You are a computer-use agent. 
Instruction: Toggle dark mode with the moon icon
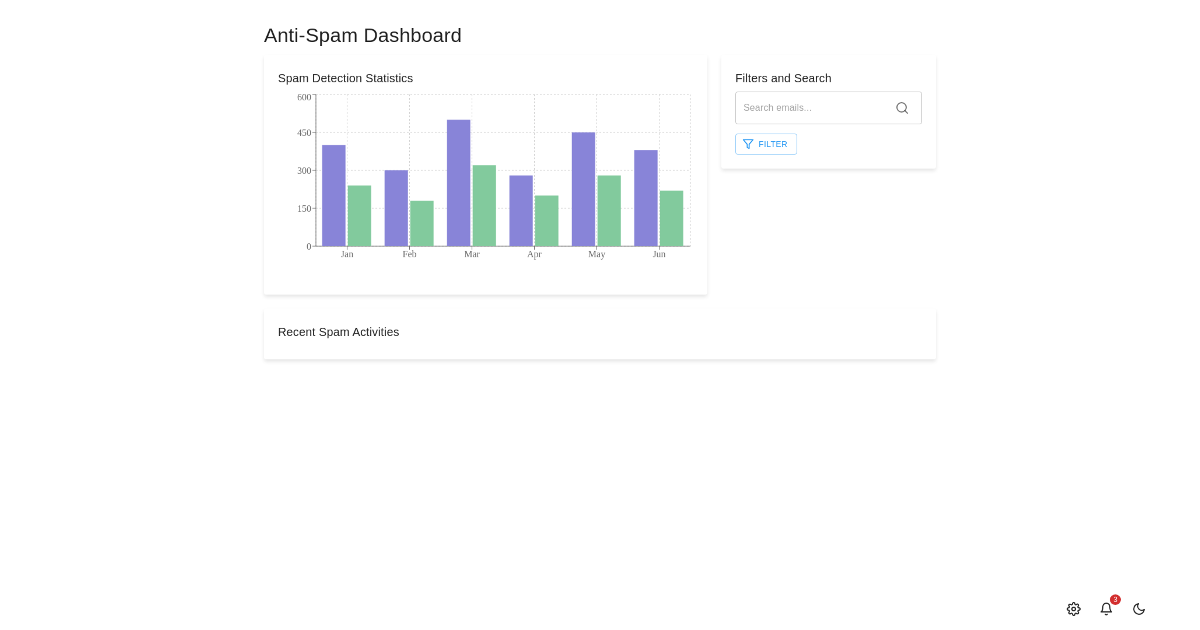(1139, 609)
